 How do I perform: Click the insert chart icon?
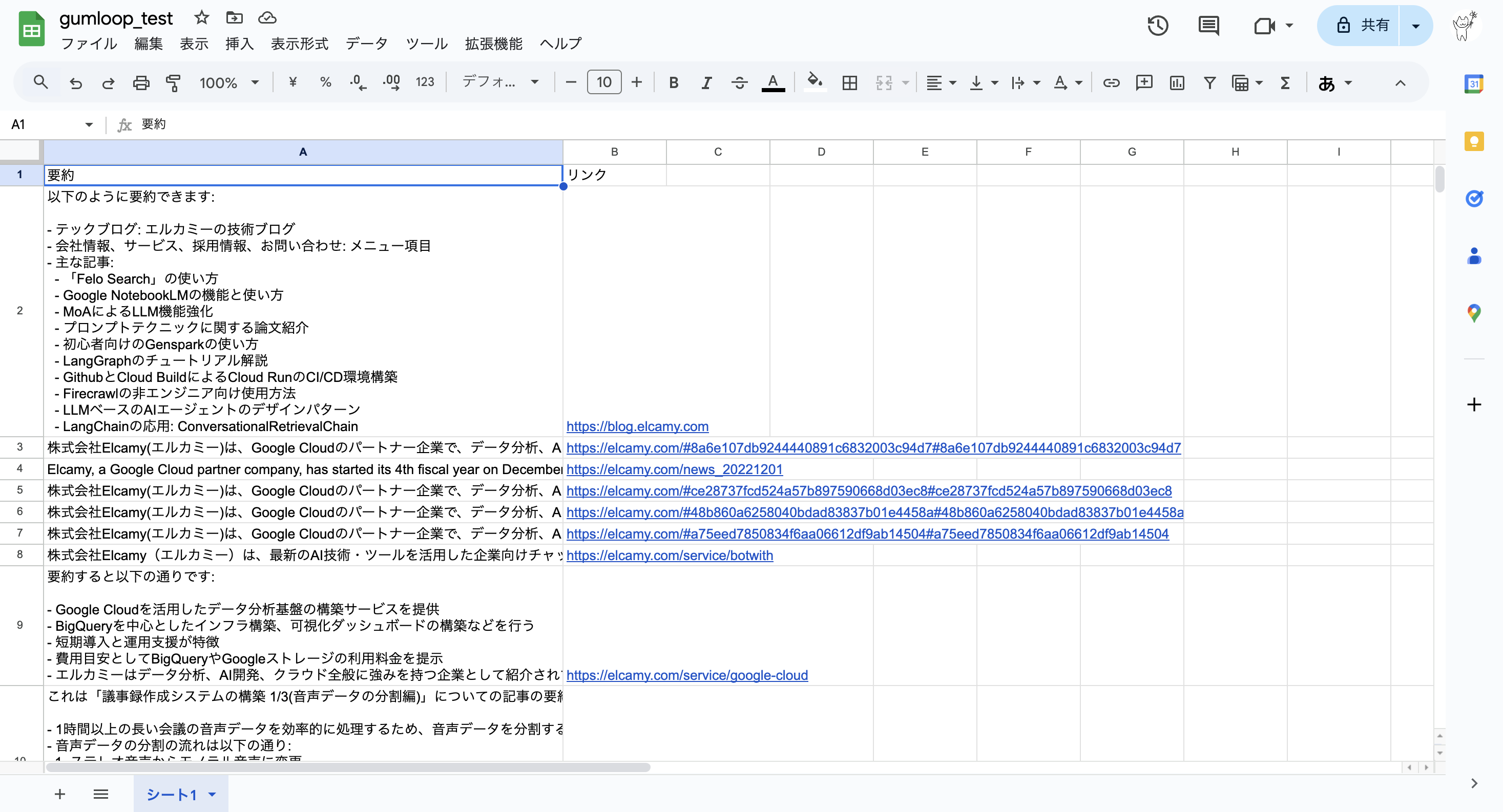click(x=1177, y=83)
